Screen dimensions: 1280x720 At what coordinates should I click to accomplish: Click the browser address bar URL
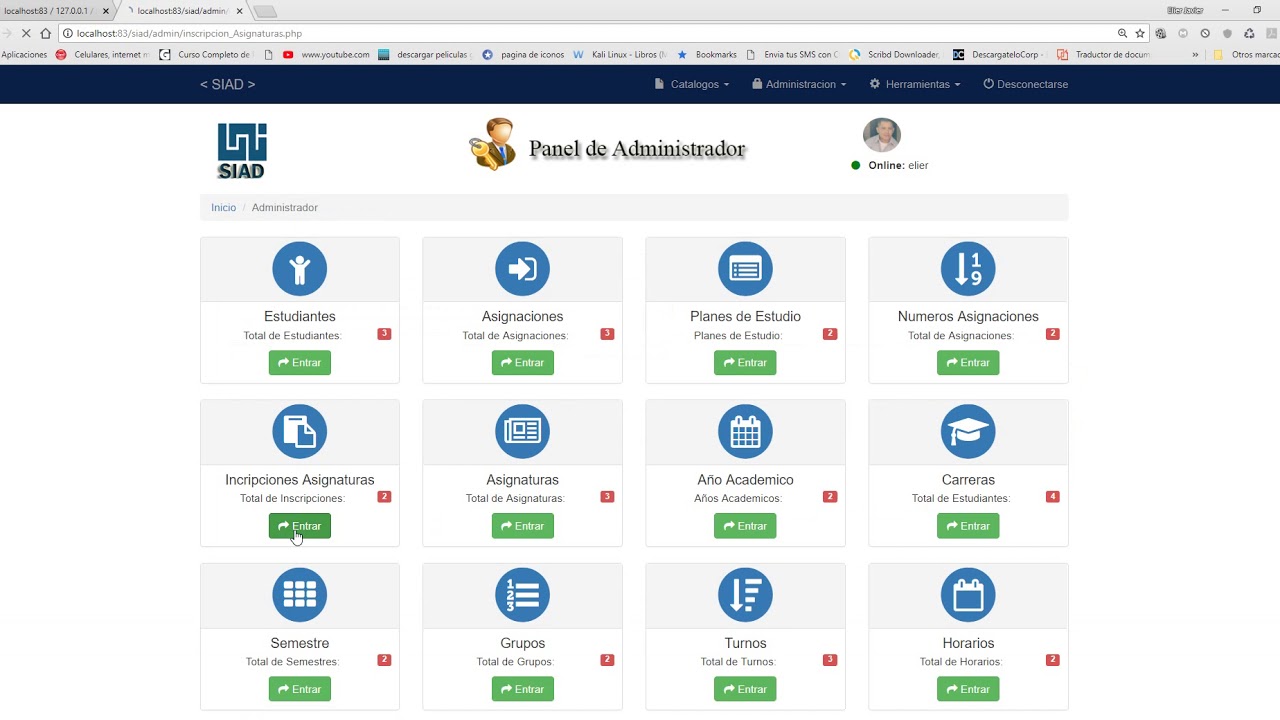tap(189, 33)
